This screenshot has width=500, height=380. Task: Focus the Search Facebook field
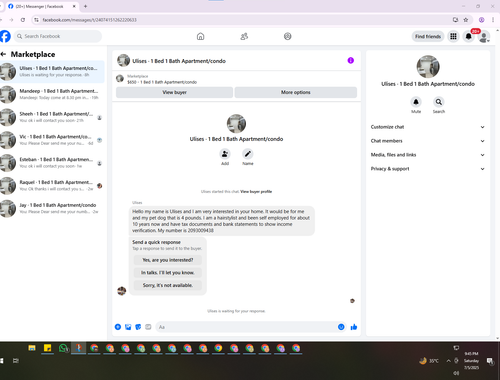coord(58,36)
